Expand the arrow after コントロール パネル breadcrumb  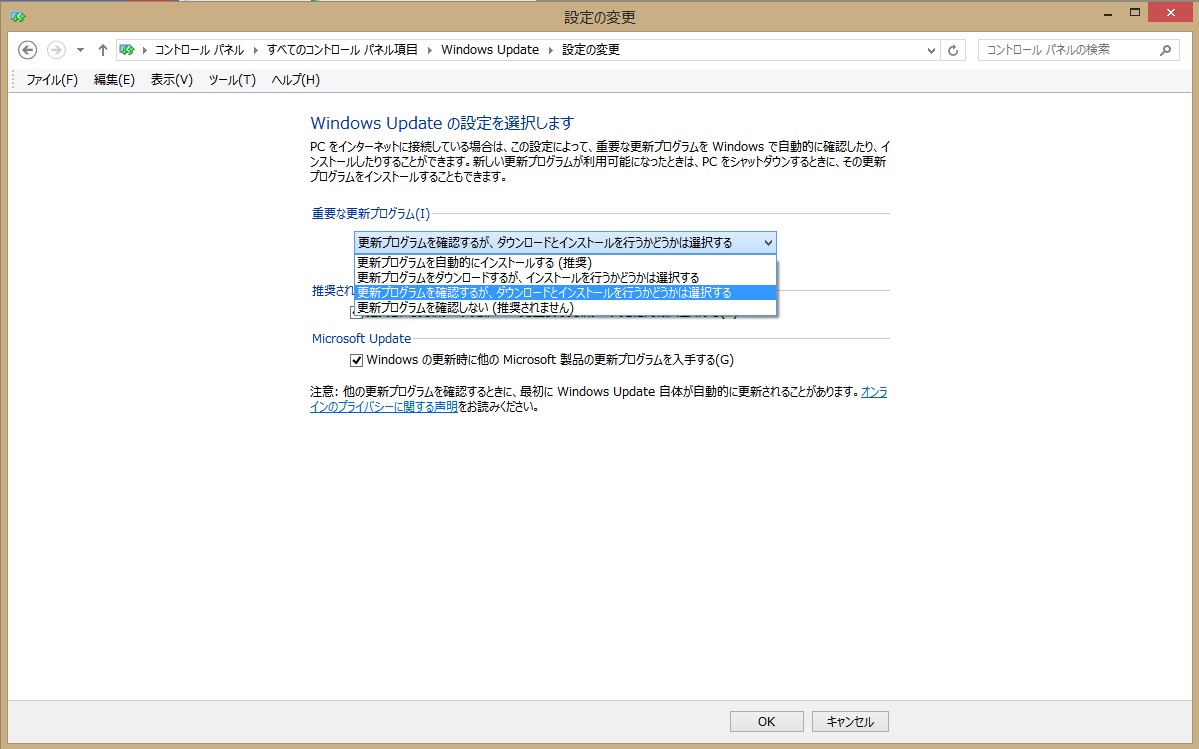point(255,50)
